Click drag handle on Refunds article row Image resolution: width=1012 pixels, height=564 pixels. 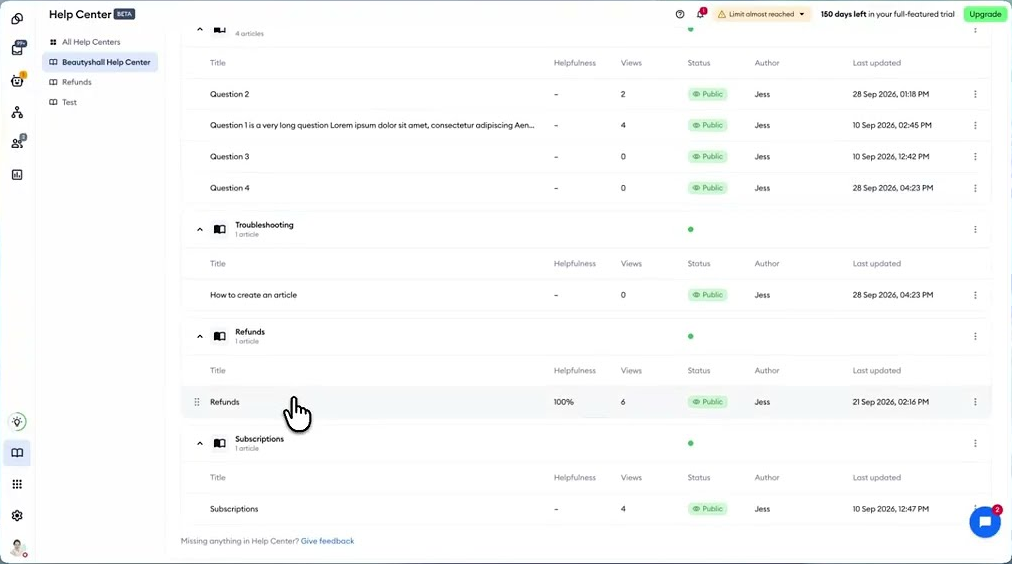197,402
